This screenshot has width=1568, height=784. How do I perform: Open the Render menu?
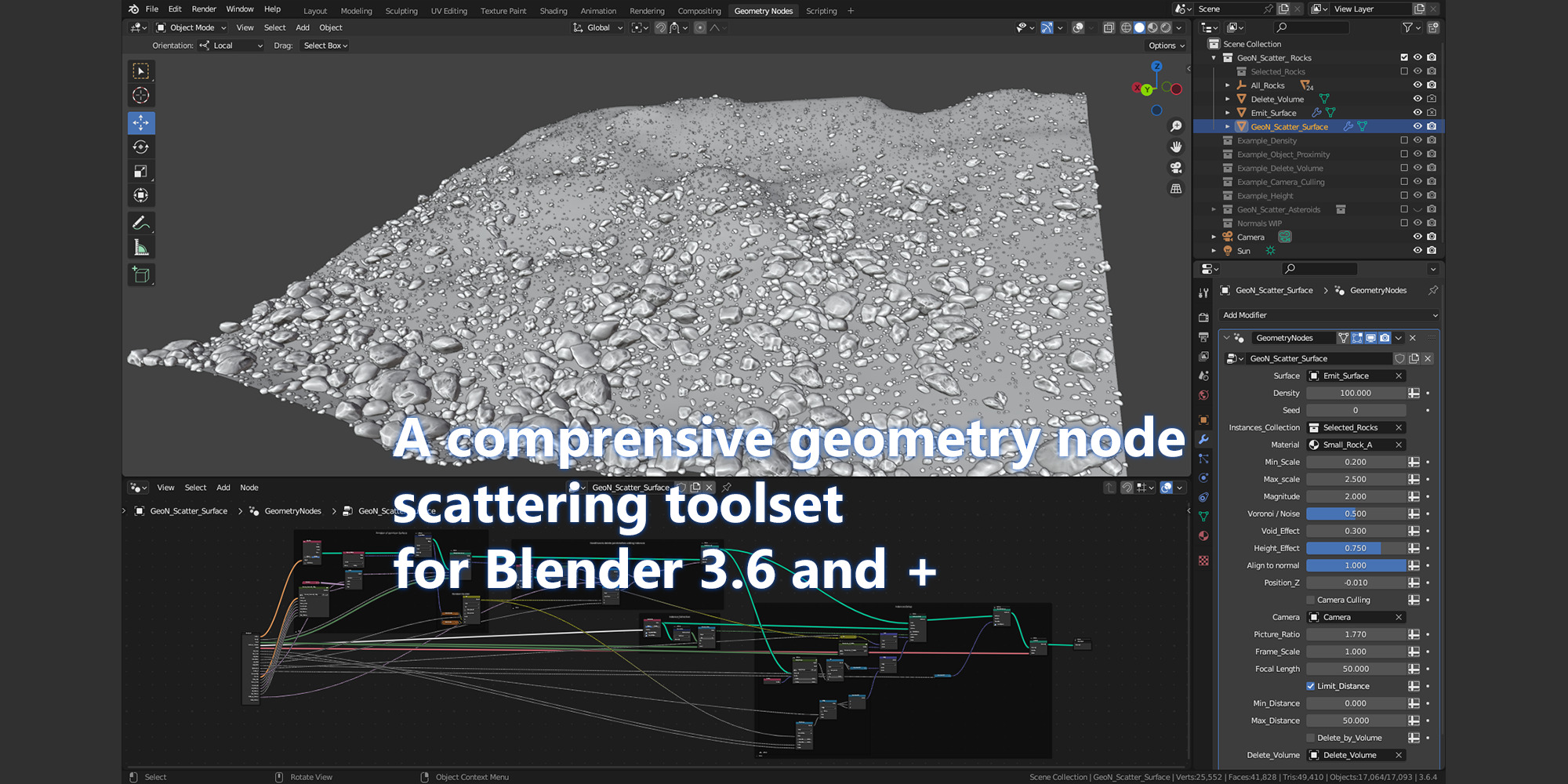point(204,9)
